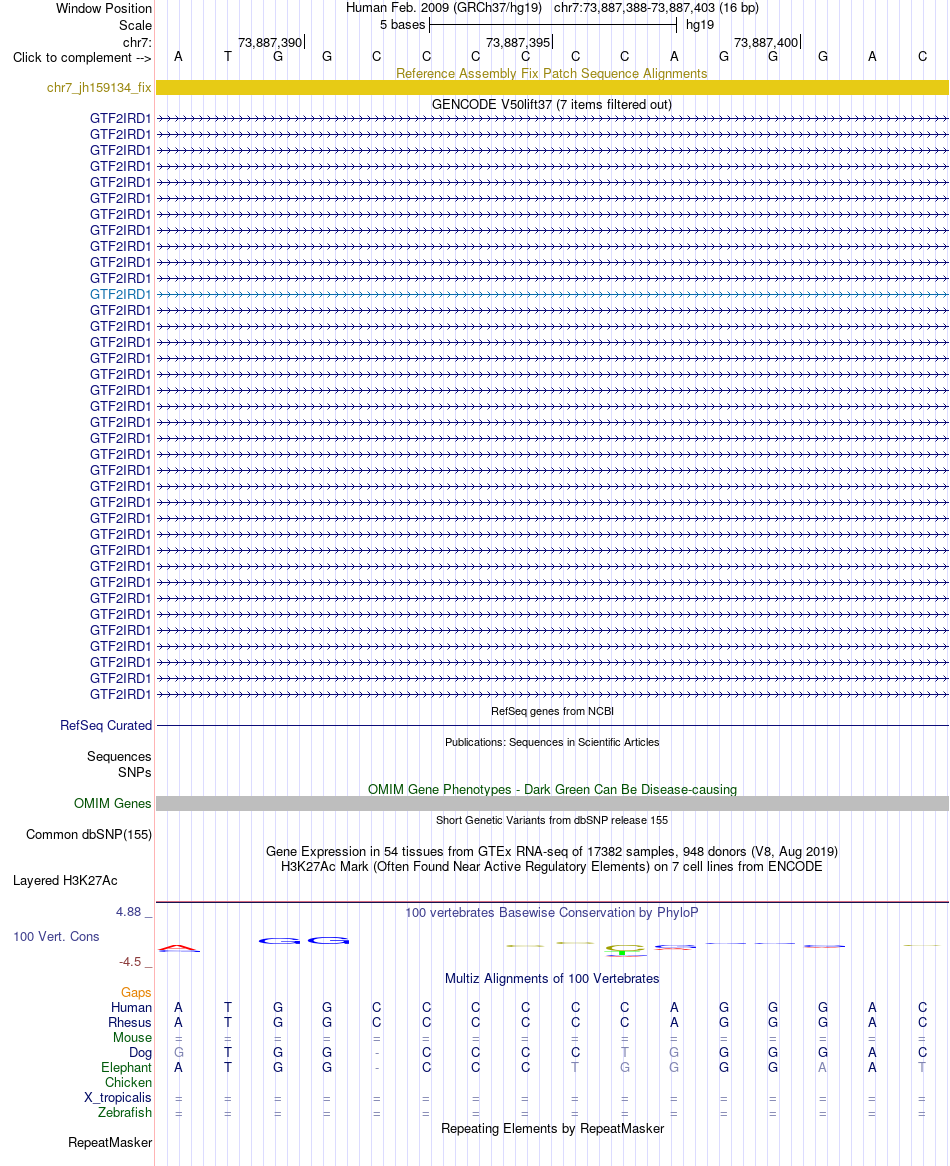Click the RefSeq Curated track label
The width and height of the screenshot is (950, 1166).
[x=106, y=725]
